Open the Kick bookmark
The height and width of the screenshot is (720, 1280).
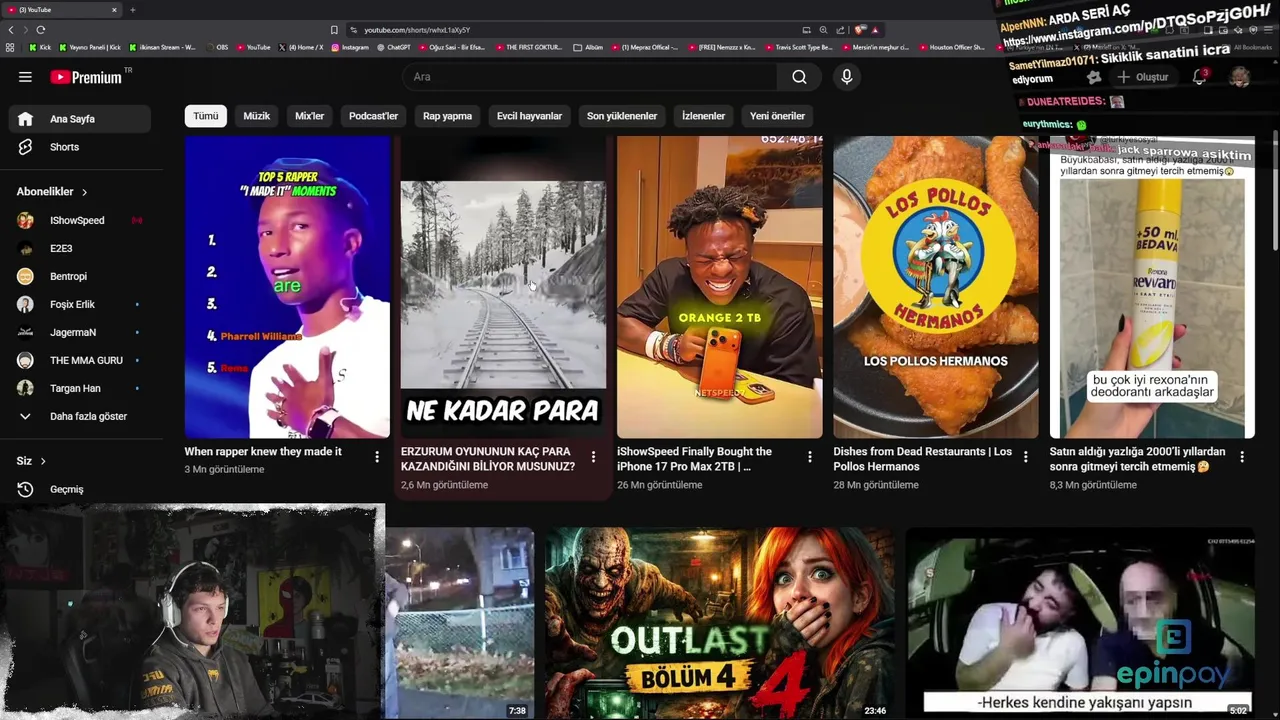[x=40, y=47]
